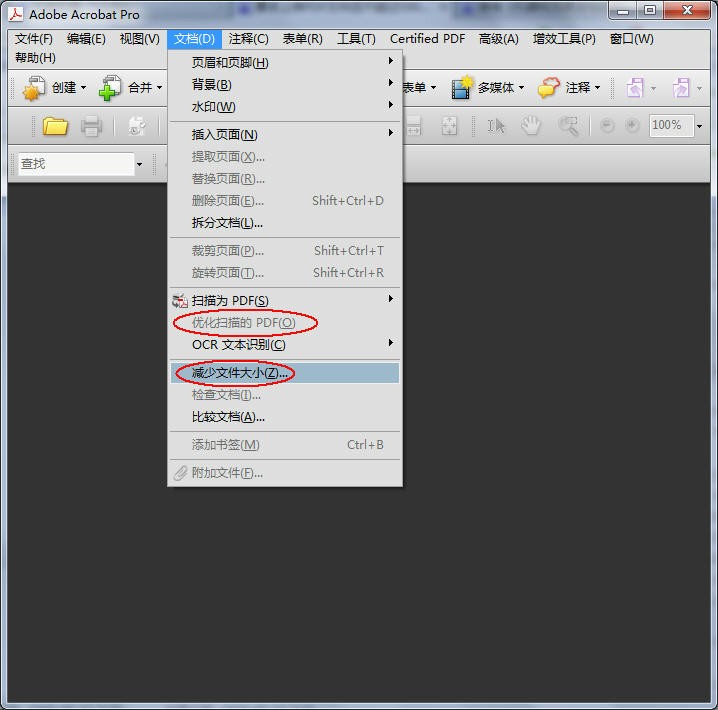Open the zoom percentage dropdown

click(x=699, y=126)
